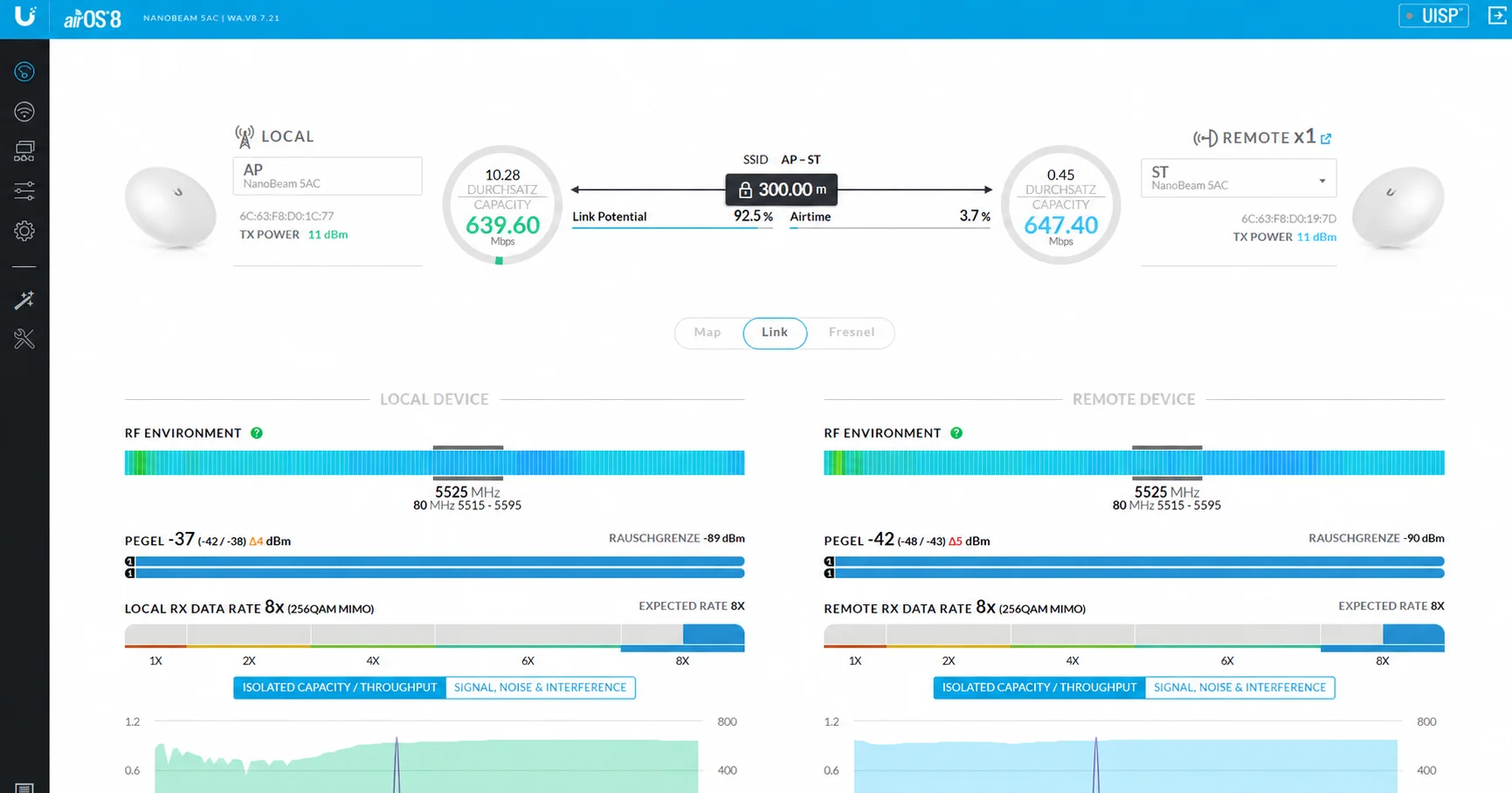Select the Link view tab
Screen dimensions: 1512x793
coord(775,333)
